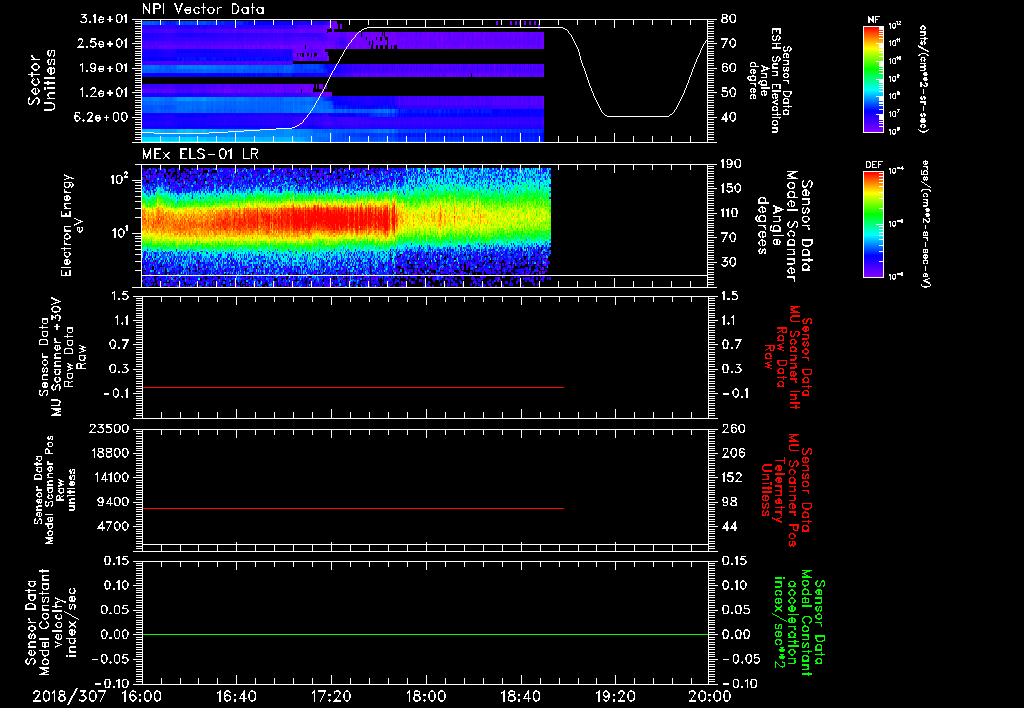Click the 2.5e+01 sector tick label

[103, 43]
